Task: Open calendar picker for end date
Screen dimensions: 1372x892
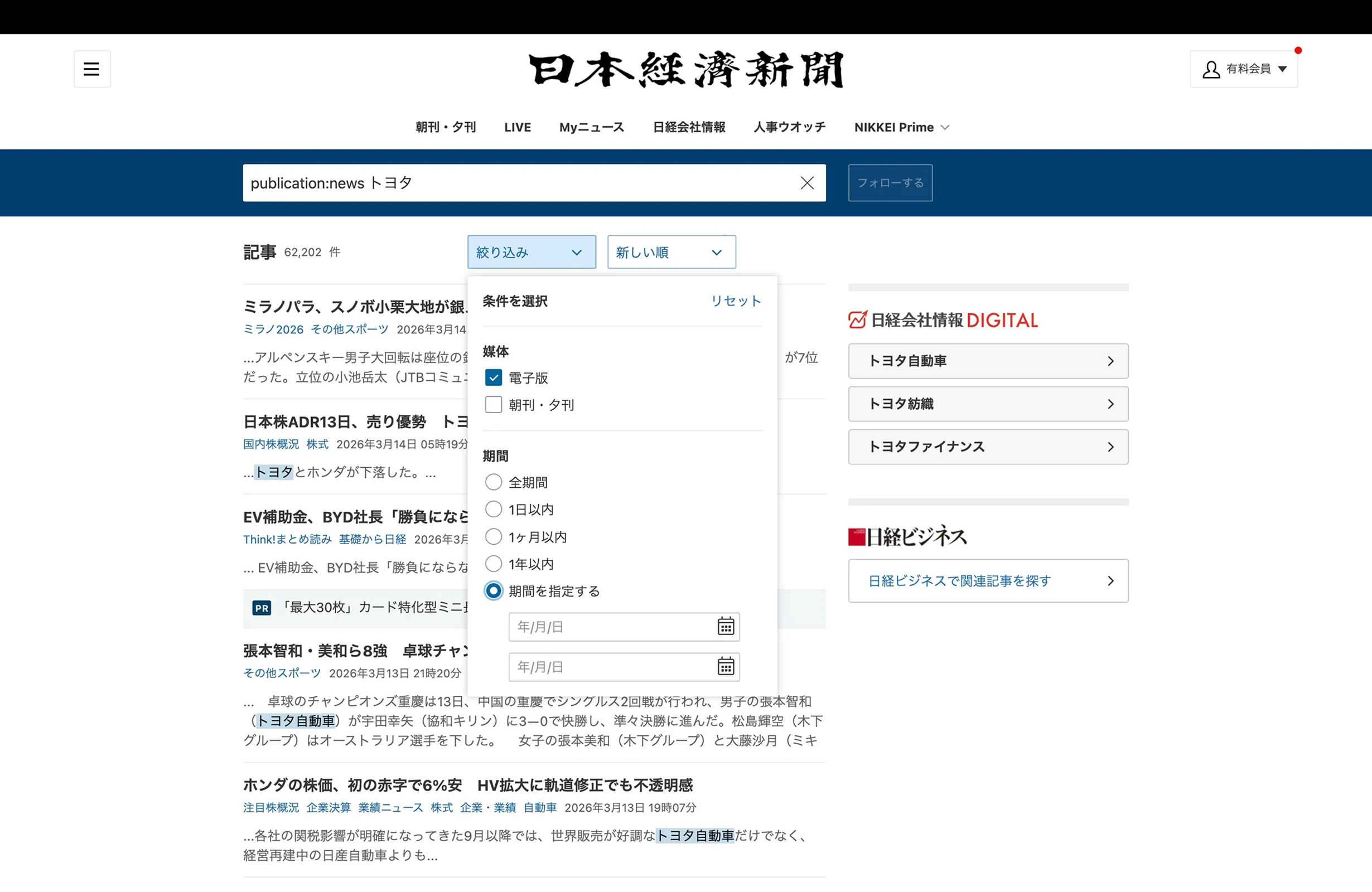Action: point(726,667)
